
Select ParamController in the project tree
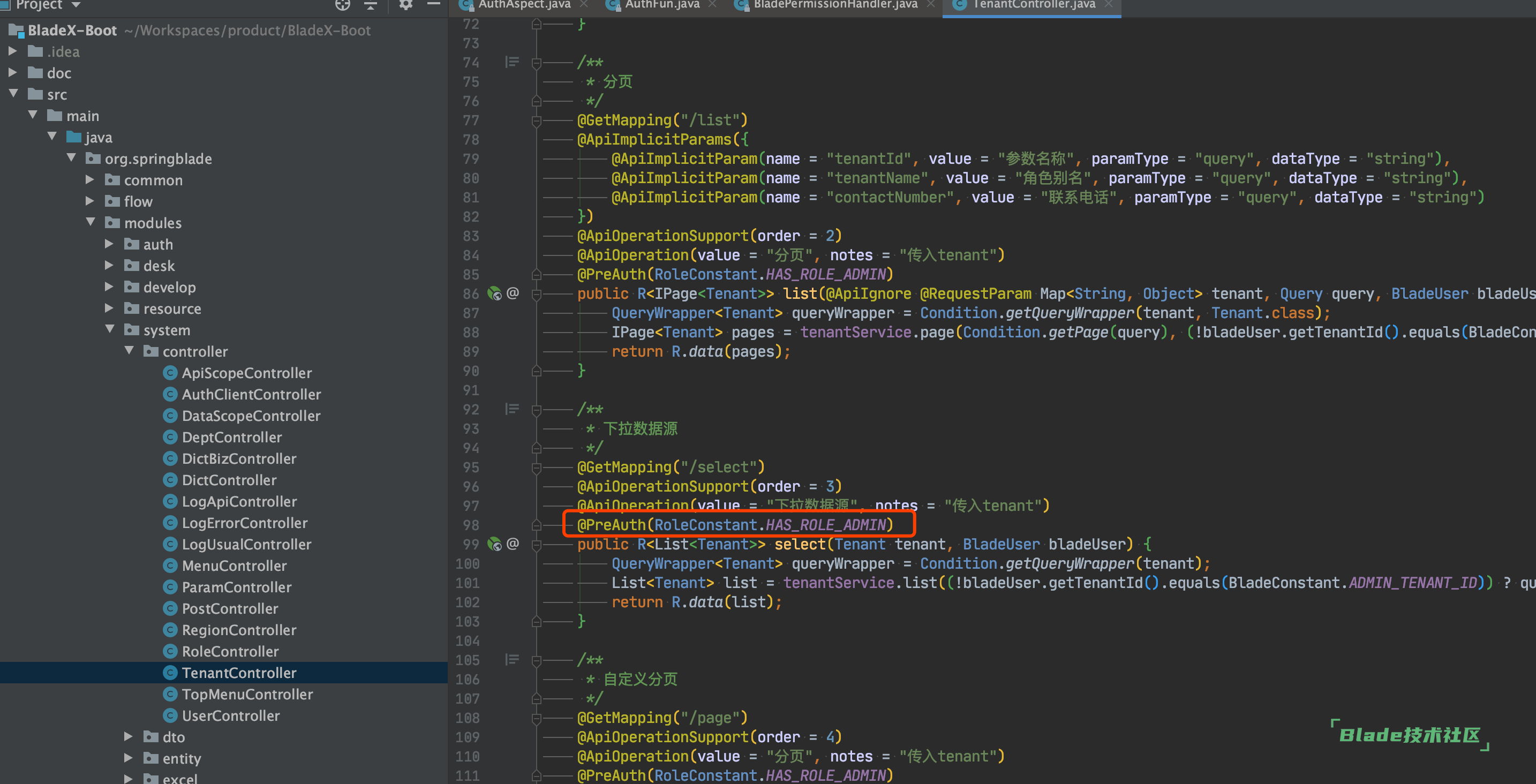click(x=236, y=587)
